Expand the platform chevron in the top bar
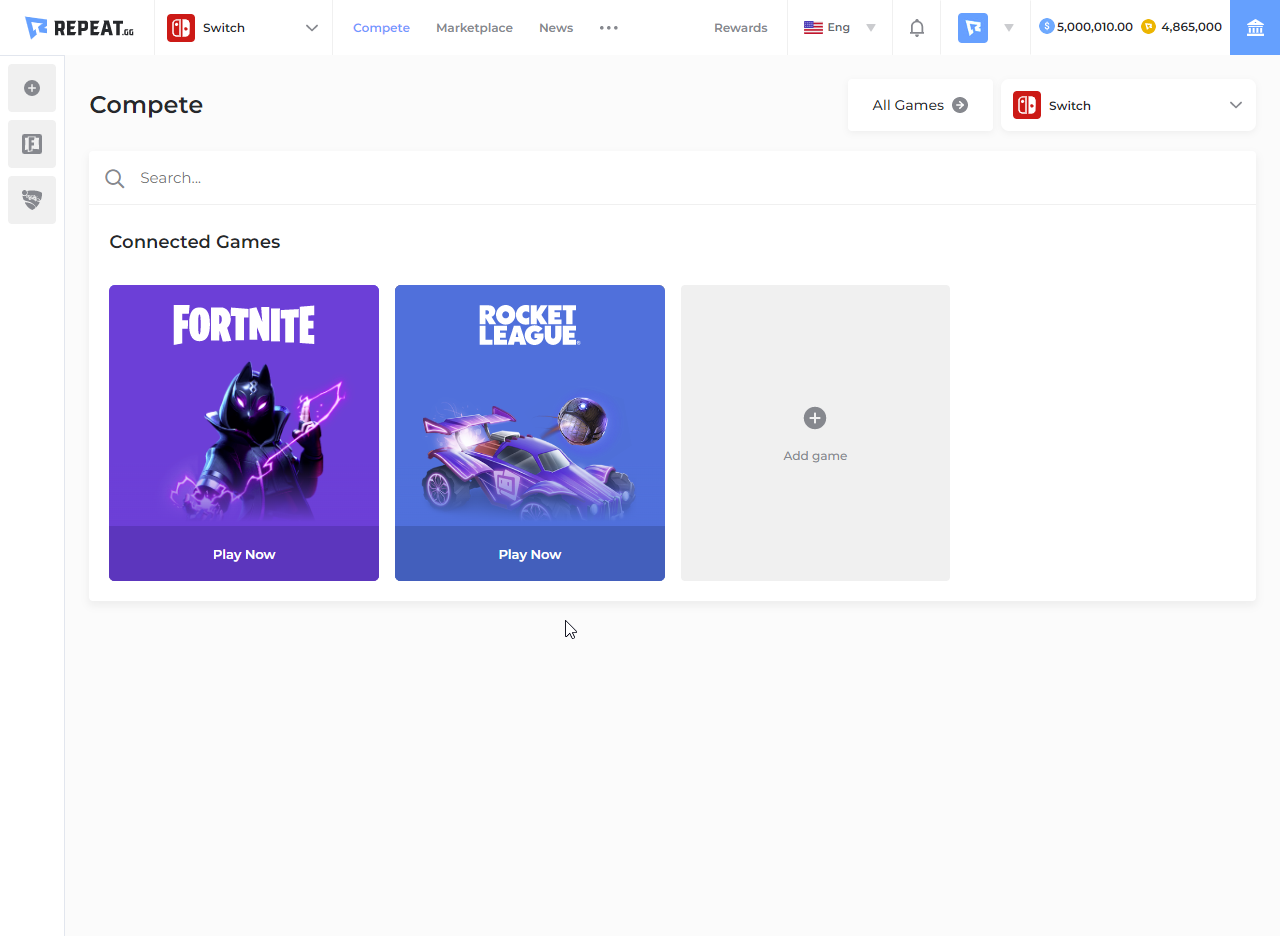The width and height of the screenshot is (1280, 936). coord(312,28)
